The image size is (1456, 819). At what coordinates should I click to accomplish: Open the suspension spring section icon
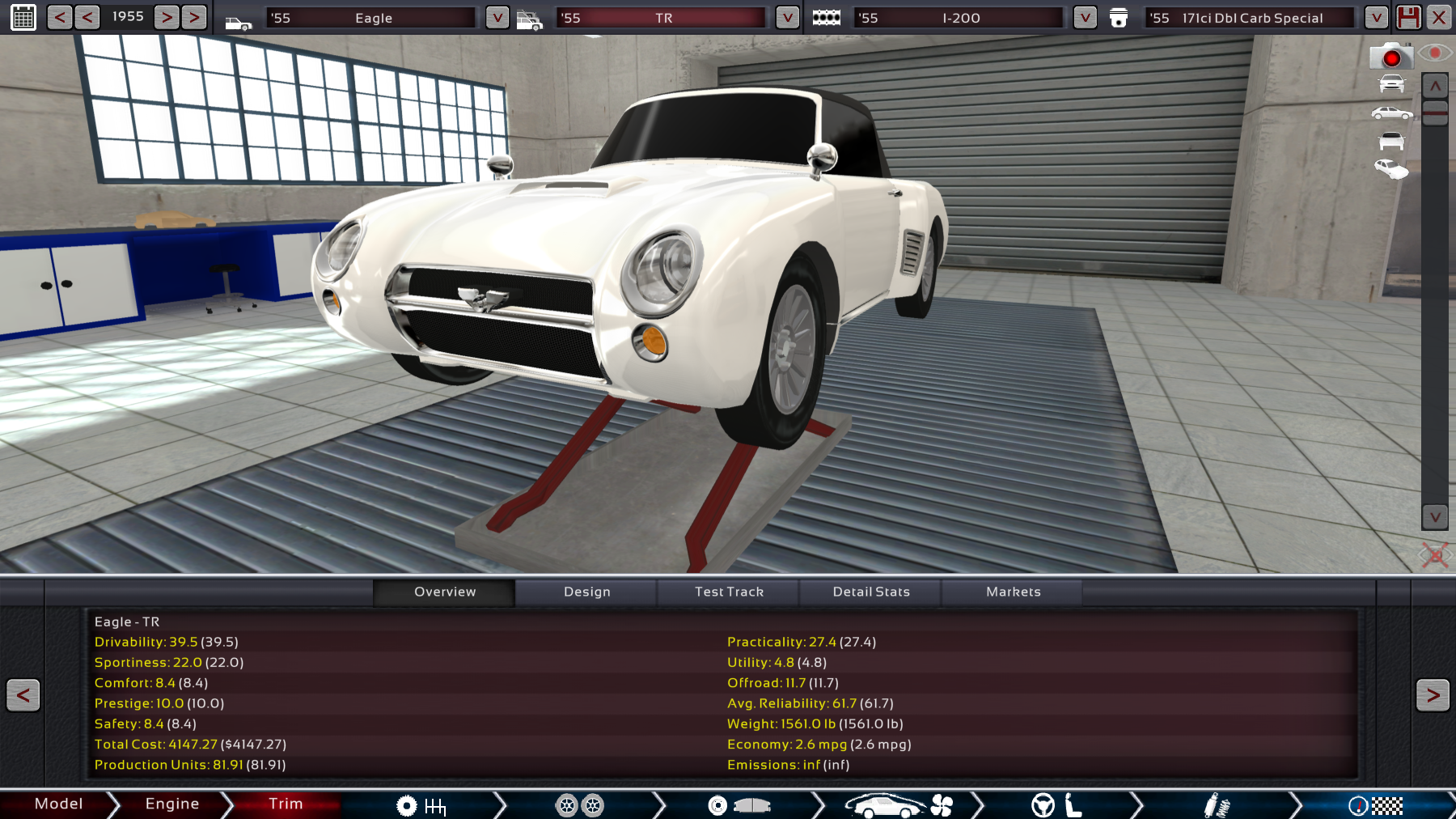point(1216,805)
